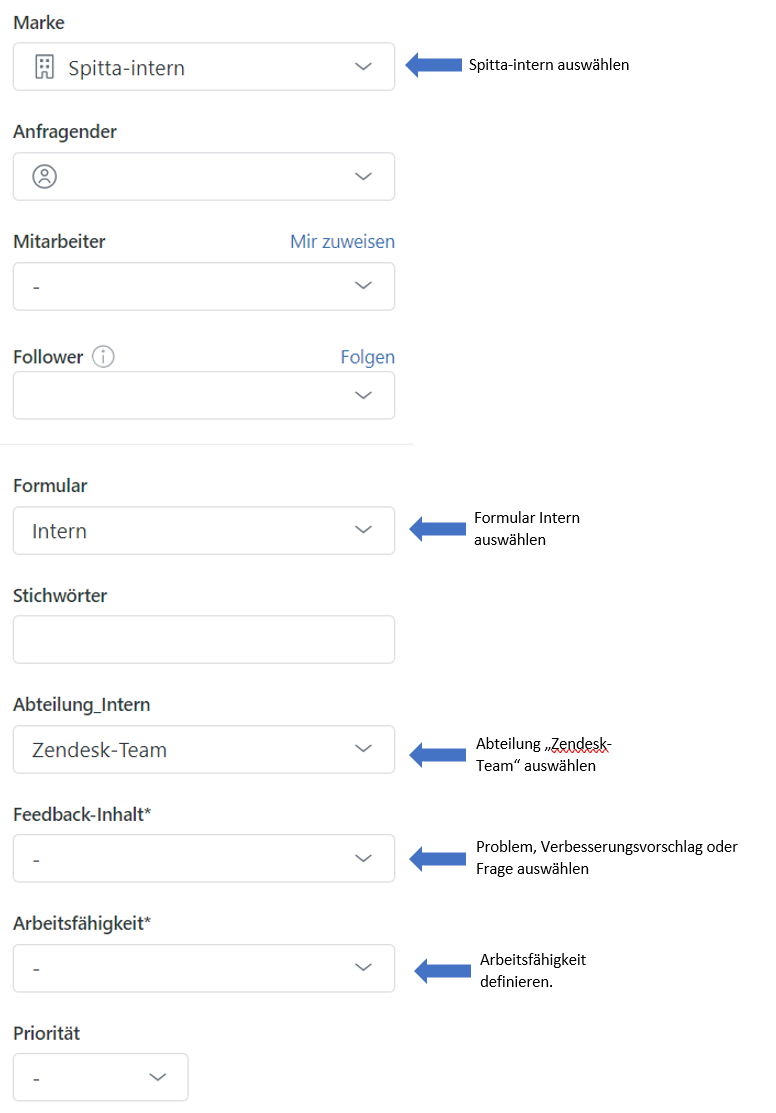The image size is (776, 1113).
Task: Click the Folgen link next to Follower
Action: pyautogui.click(x=368, y=356)
